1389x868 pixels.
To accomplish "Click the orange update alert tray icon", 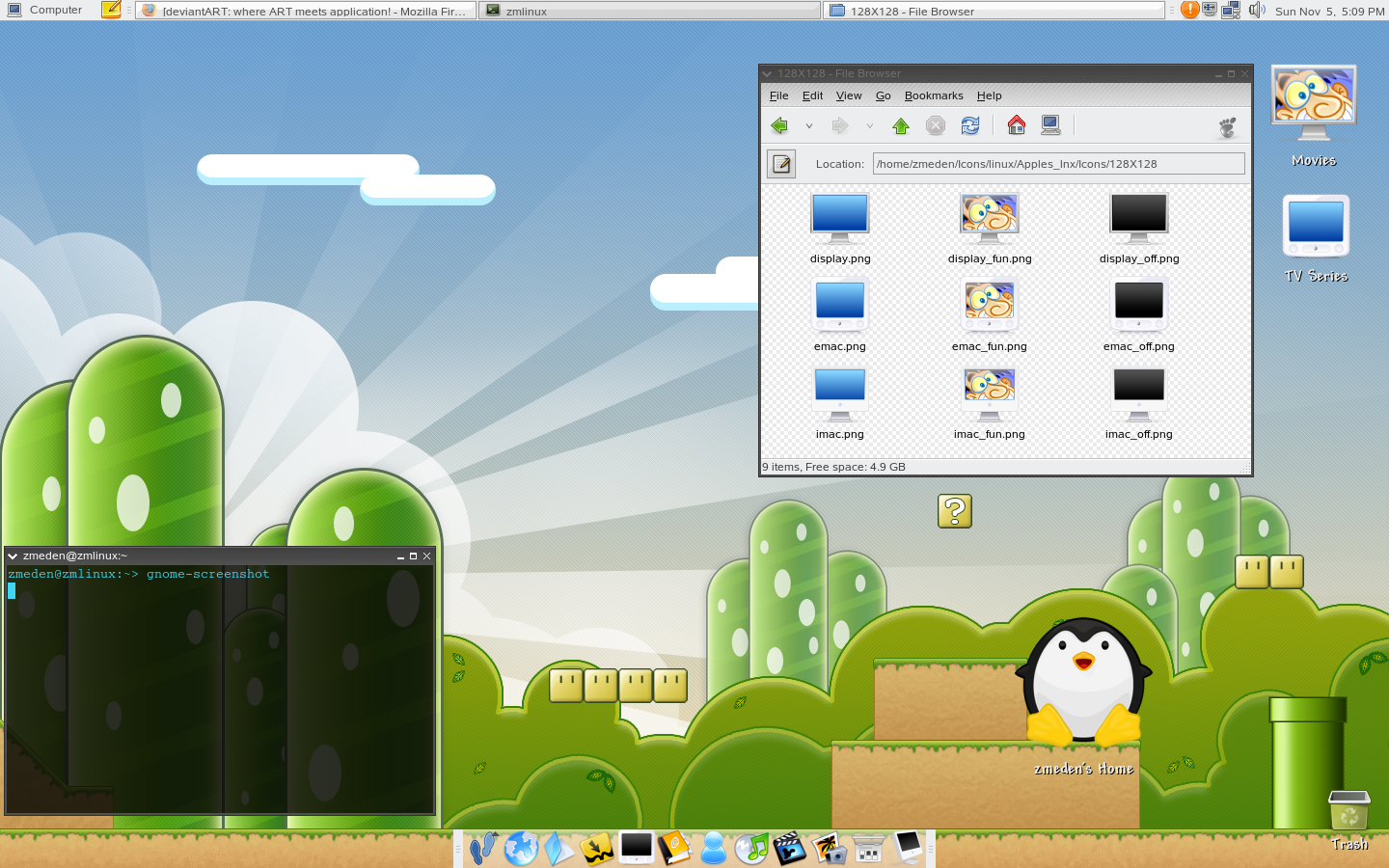I will (x=1190, y=11).
